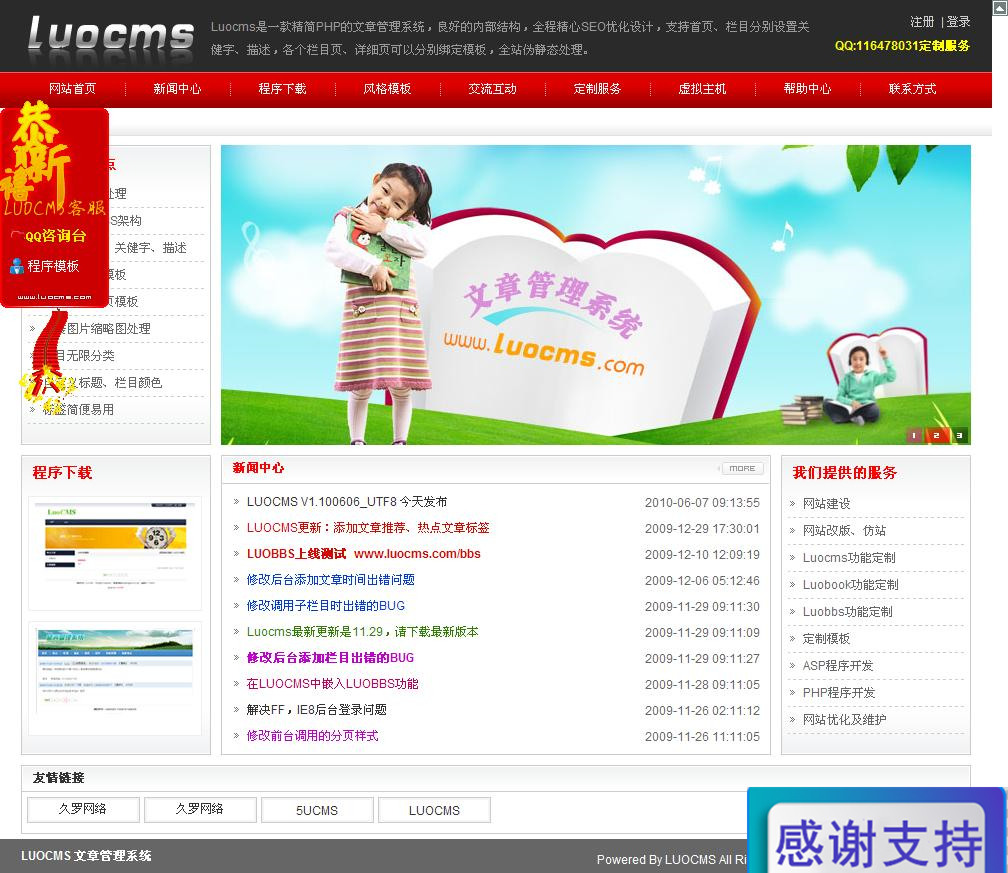
Task: Click the PHP程序开发 service link
Action: point(839,693)
